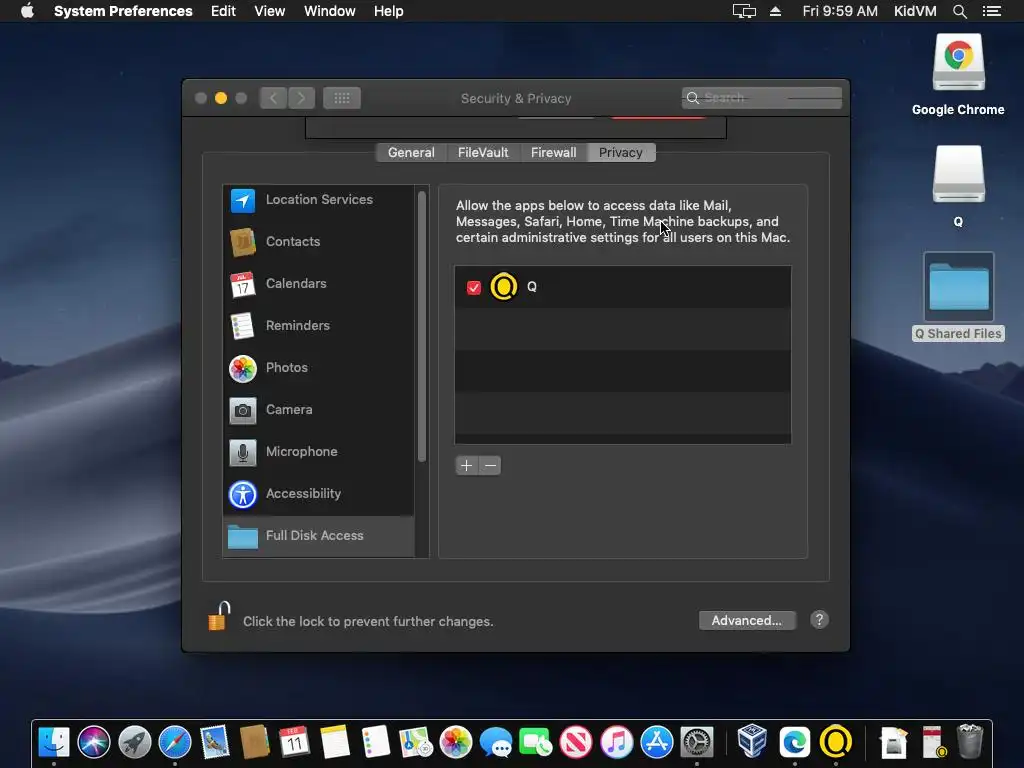1024x768 pixels.
Task: Click the clock Fri 9:59 AM
Action: (x=840, y=11)
